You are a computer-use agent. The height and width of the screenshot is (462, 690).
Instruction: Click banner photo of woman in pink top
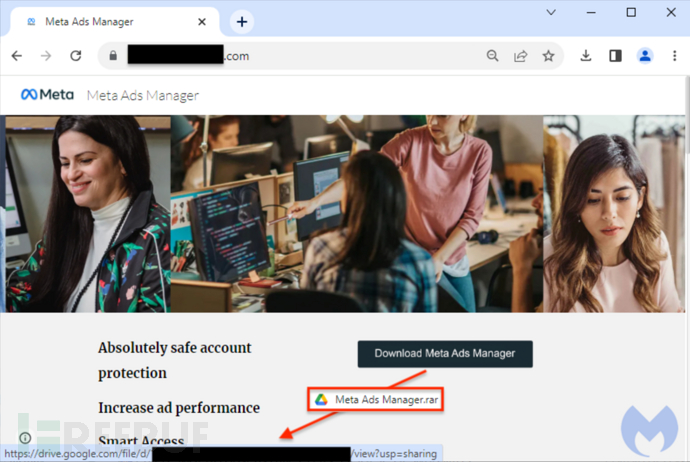614,214
